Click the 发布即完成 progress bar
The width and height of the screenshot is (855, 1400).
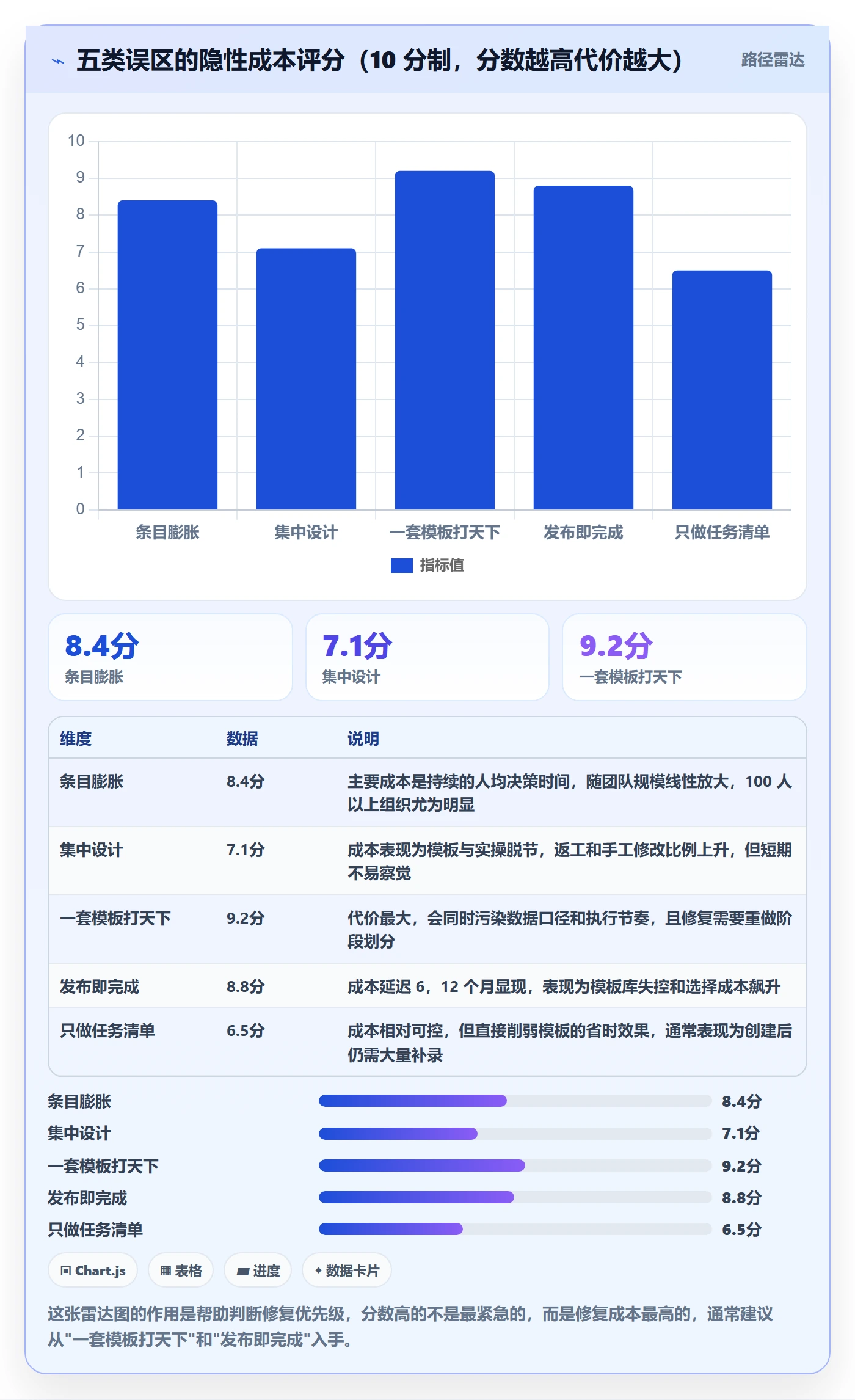tap(515, 1197)
